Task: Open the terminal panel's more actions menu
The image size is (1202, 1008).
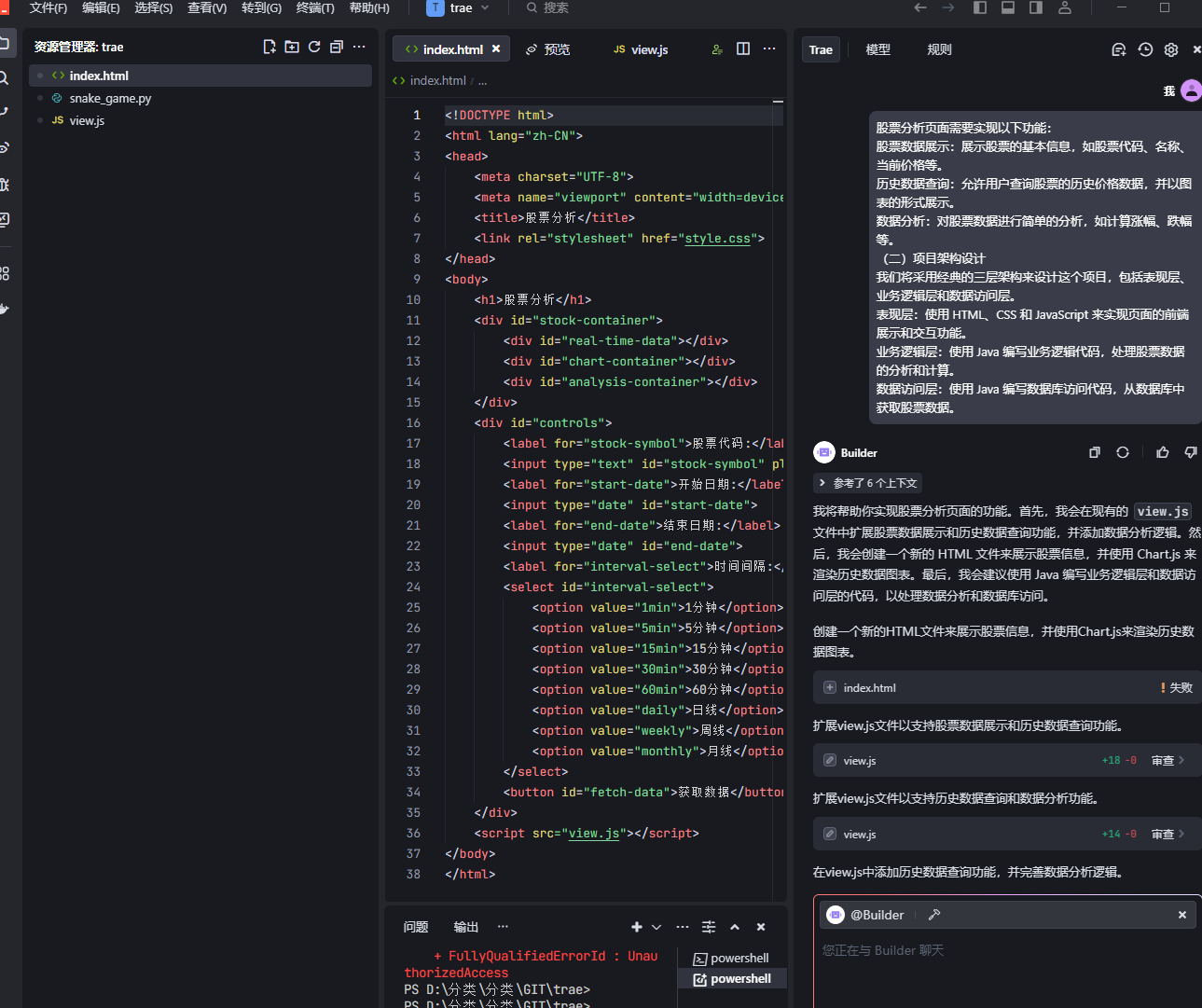Action: 683,927
